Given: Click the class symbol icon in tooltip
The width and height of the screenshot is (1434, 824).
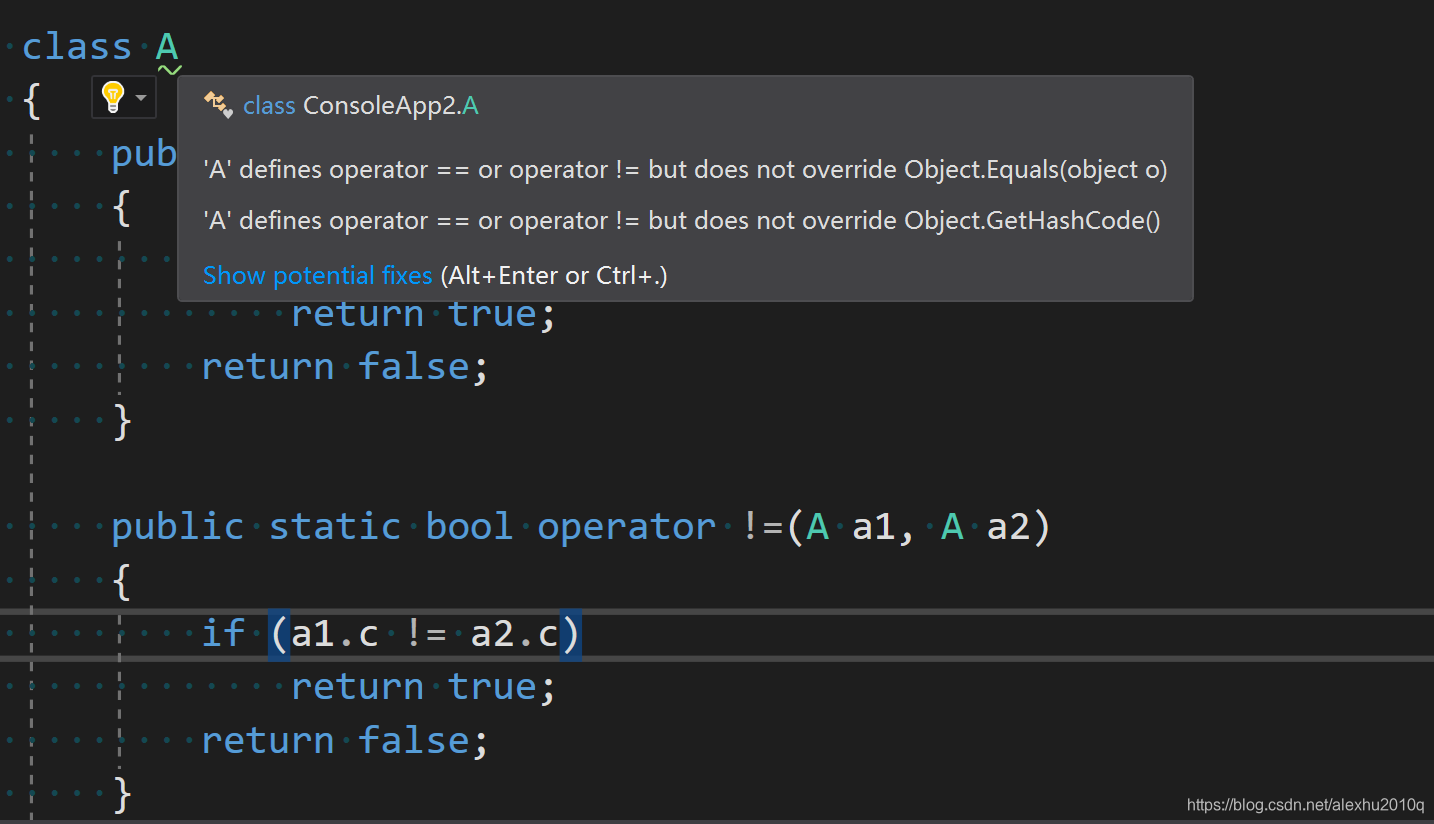Looking at the screenshot, I should coord(218,104).
